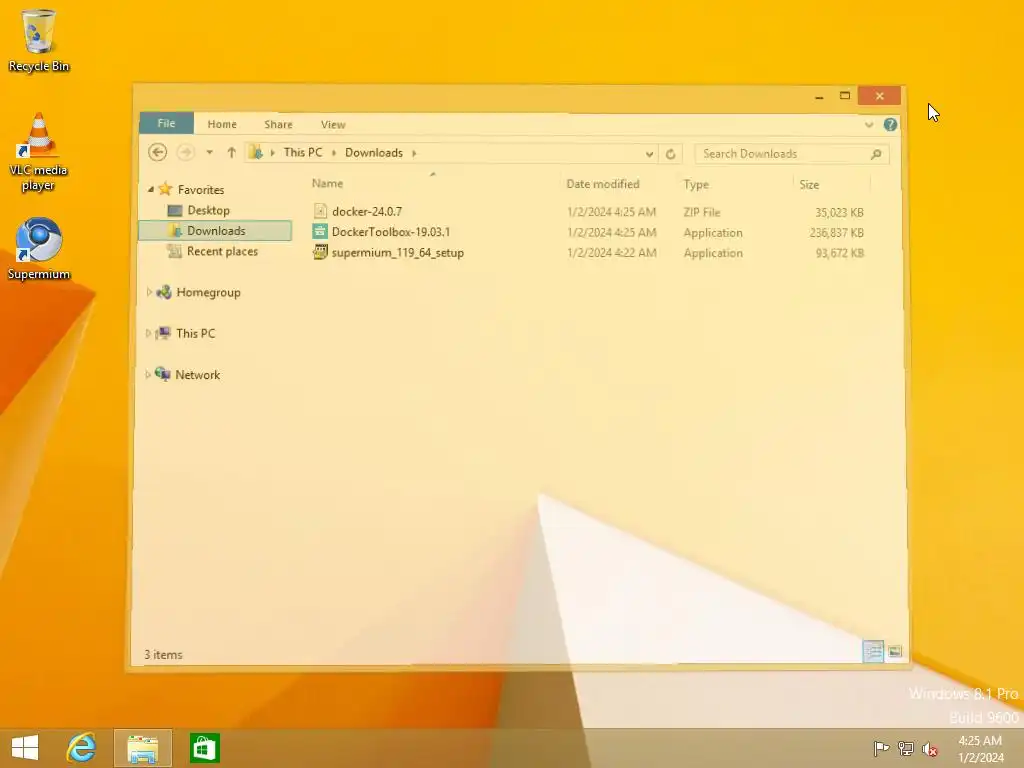This screenshot has width=1024, height=768.
Task: Open the Windows Start button
Action: click(x=25, y=748)
